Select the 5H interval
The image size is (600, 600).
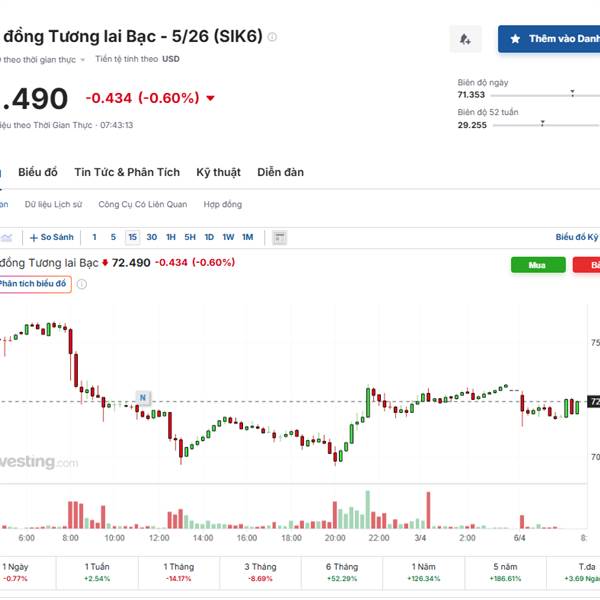190,237
